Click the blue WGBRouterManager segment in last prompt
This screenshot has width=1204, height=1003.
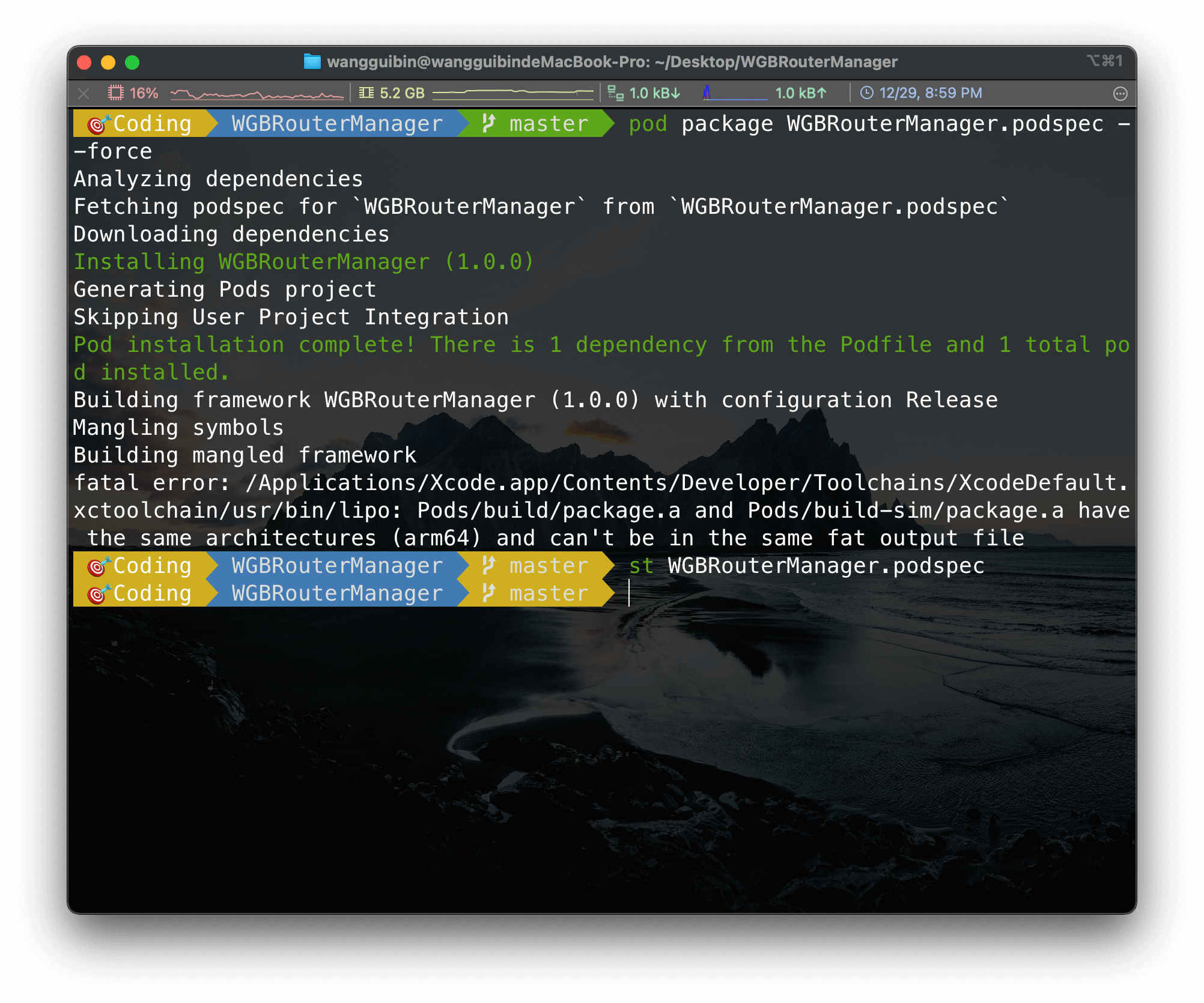[338, 593]
